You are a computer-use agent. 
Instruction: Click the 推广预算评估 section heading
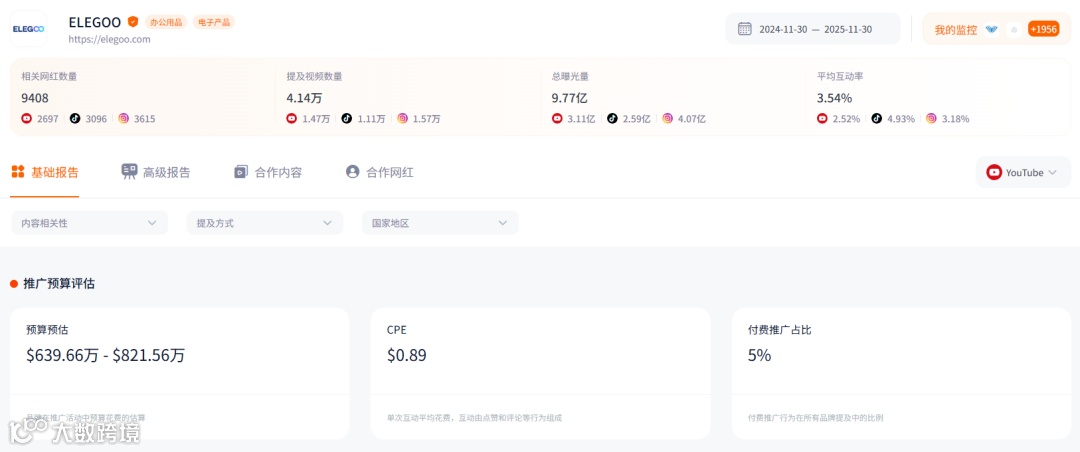(59, 283)
